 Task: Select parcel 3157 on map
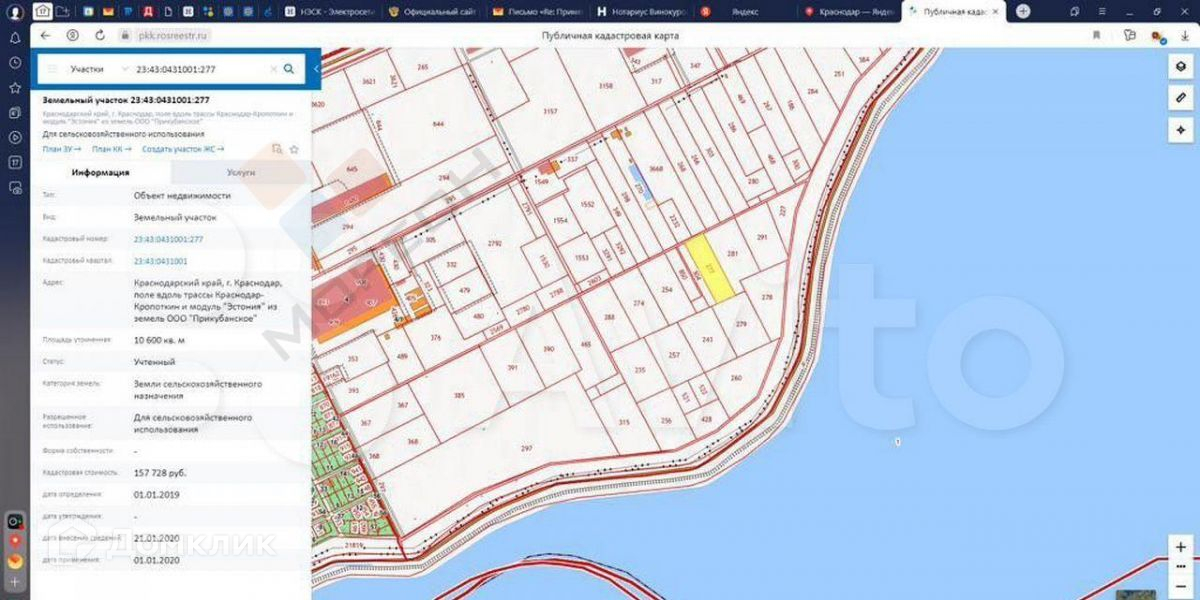pos(549,112)
